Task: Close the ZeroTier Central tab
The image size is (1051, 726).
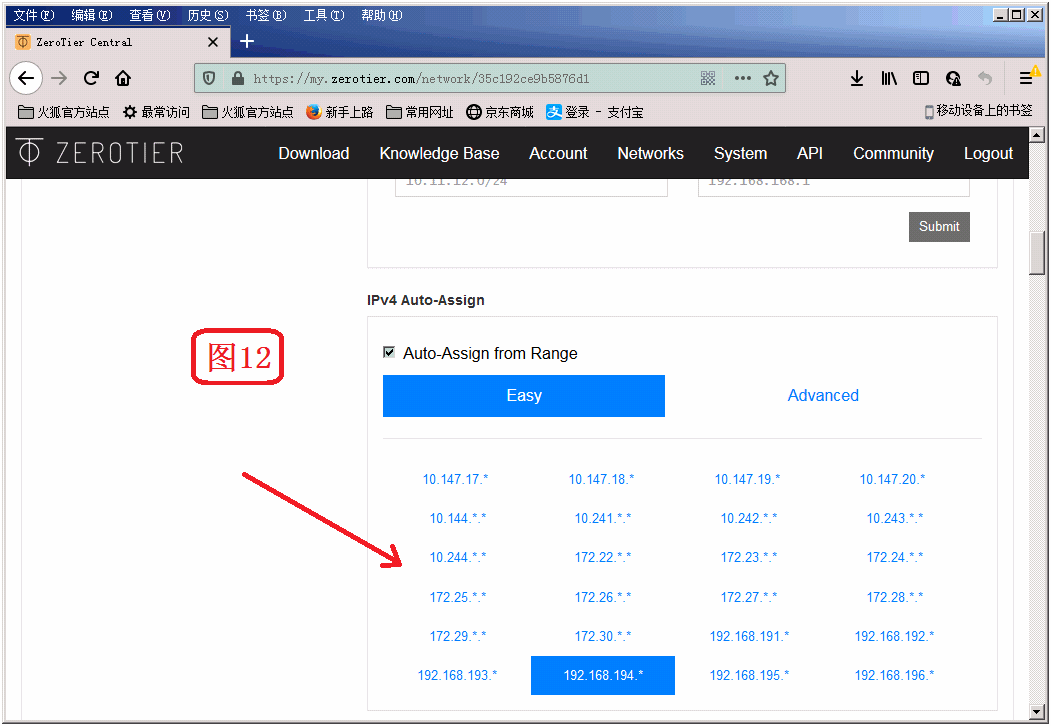Action: pyautogui.click(x=213, y=42)
